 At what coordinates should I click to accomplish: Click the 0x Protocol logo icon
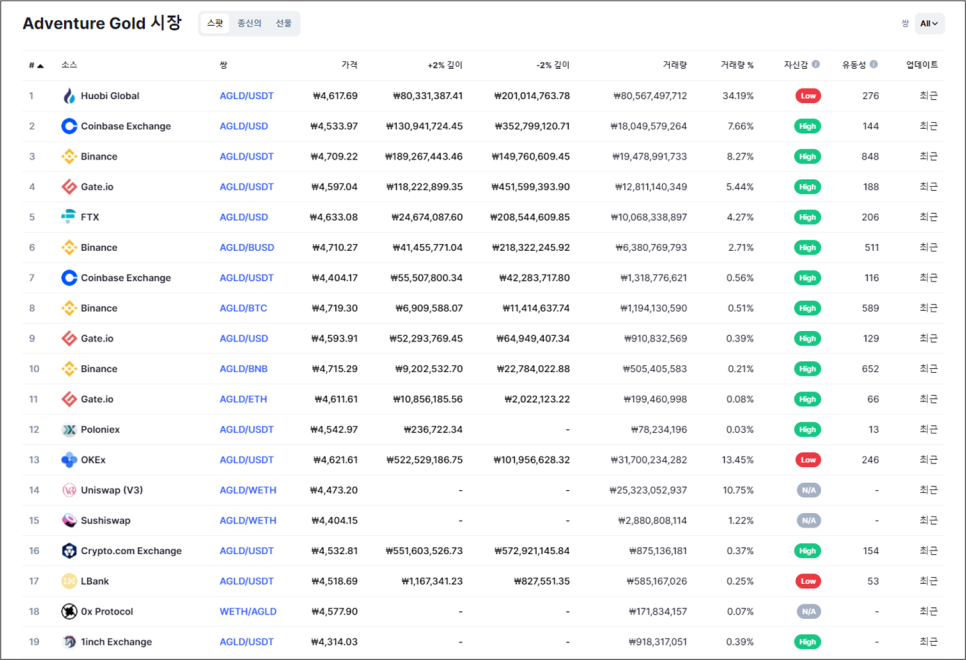click(69, 611)
